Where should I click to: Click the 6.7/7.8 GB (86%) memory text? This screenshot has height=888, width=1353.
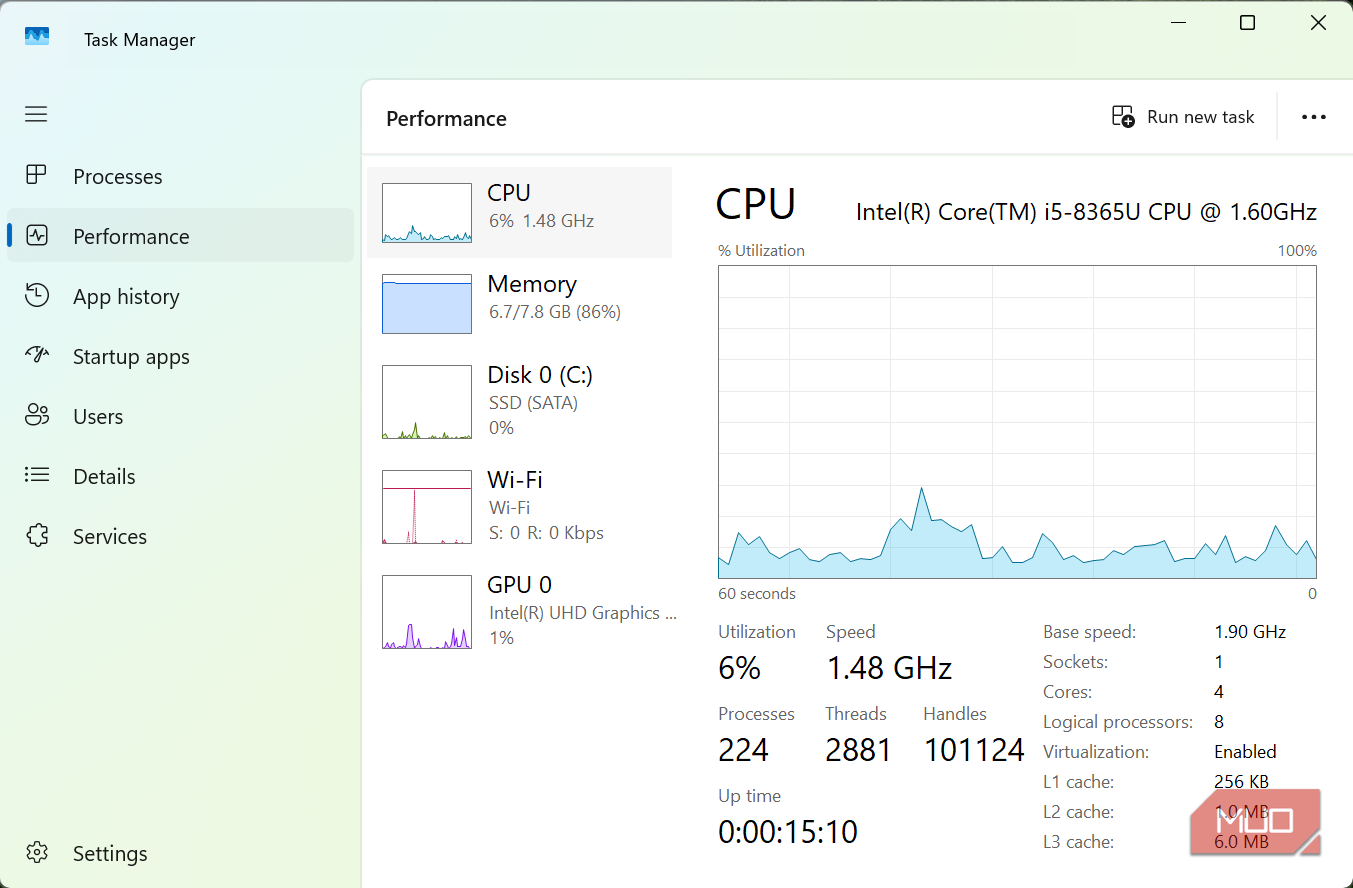[x=555, y=312]
